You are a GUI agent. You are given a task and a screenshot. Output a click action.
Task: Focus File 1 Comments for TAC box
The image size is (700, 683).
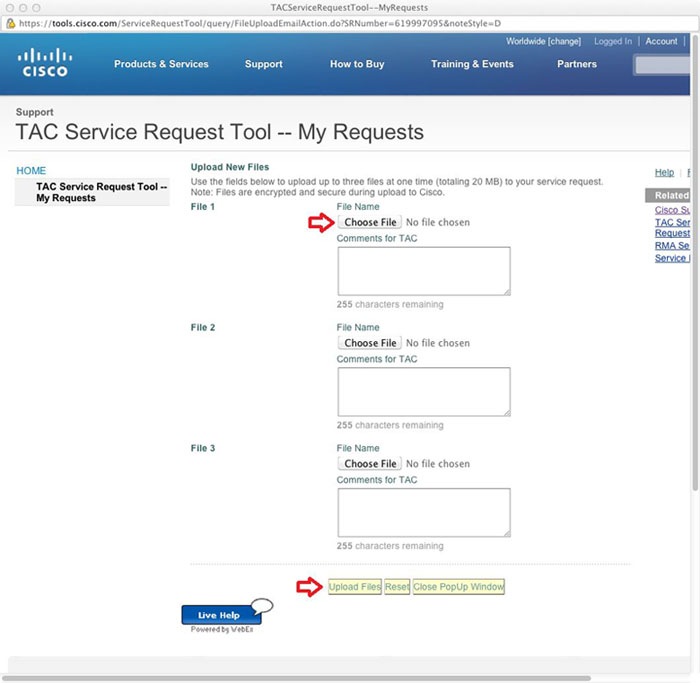click(x=424, y=271)
